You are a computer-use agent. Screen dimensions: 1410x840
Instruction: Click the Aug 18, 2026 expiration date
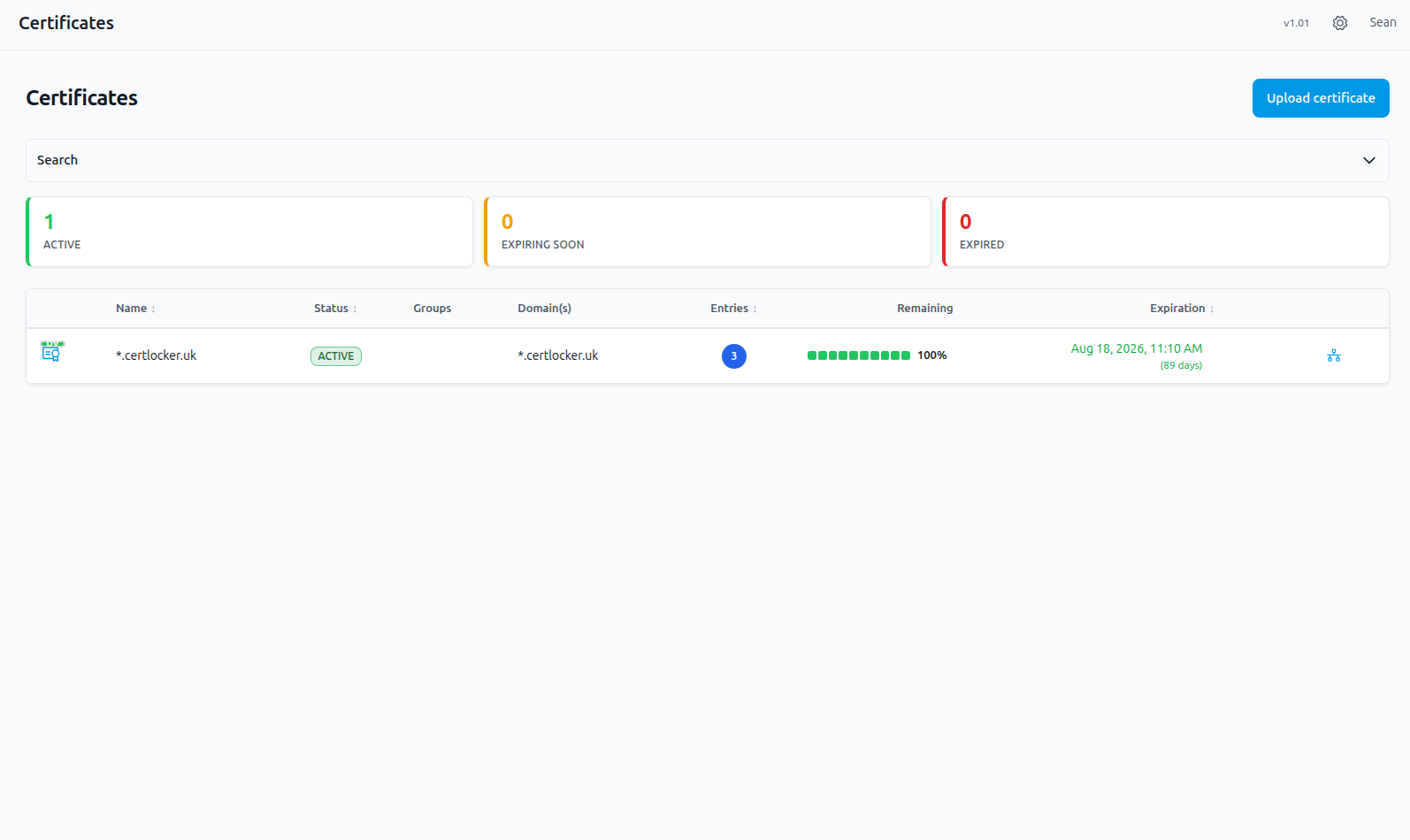point(1137,348)
